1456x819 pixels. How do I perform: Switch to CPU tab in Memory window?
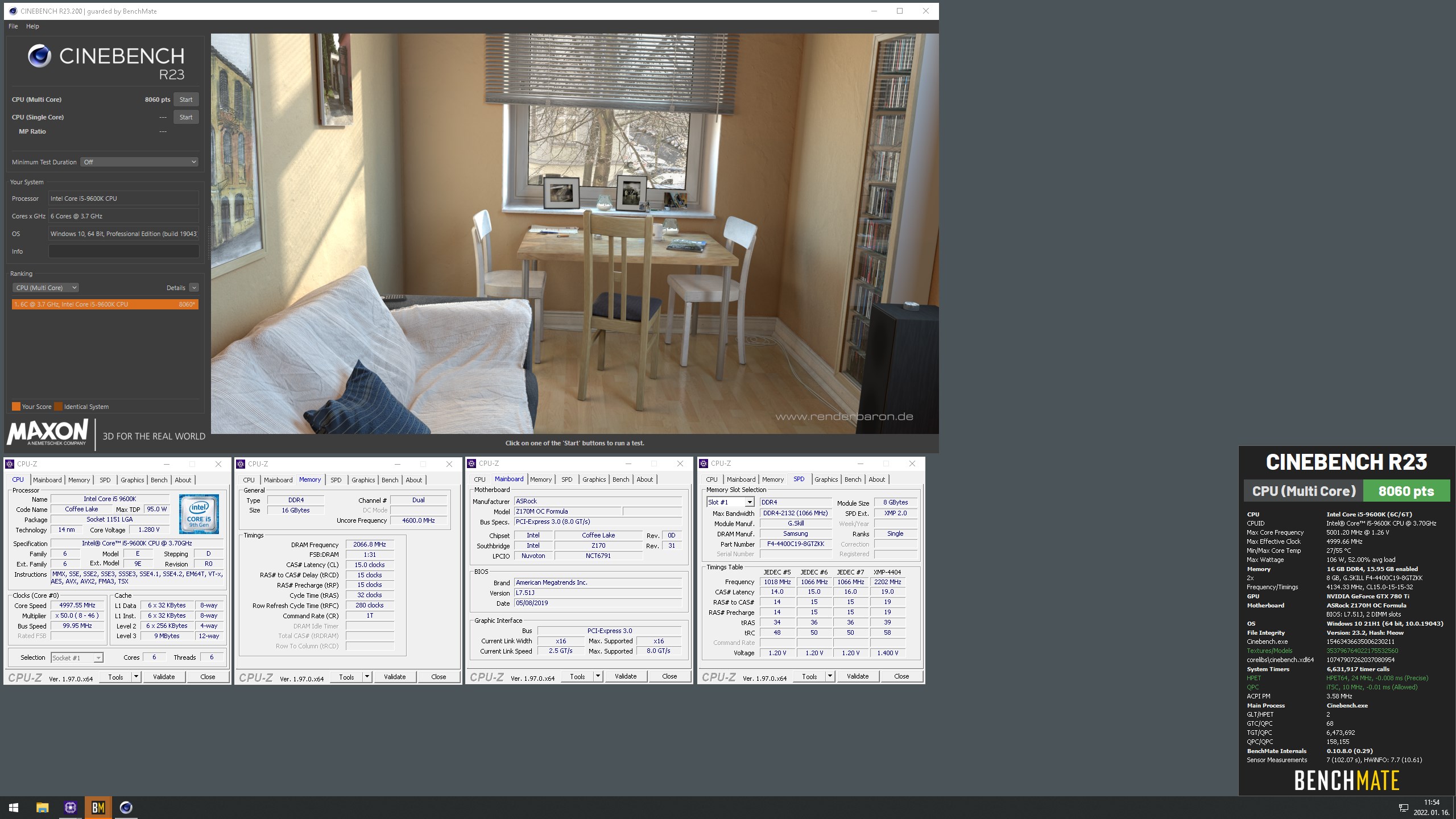249,480
